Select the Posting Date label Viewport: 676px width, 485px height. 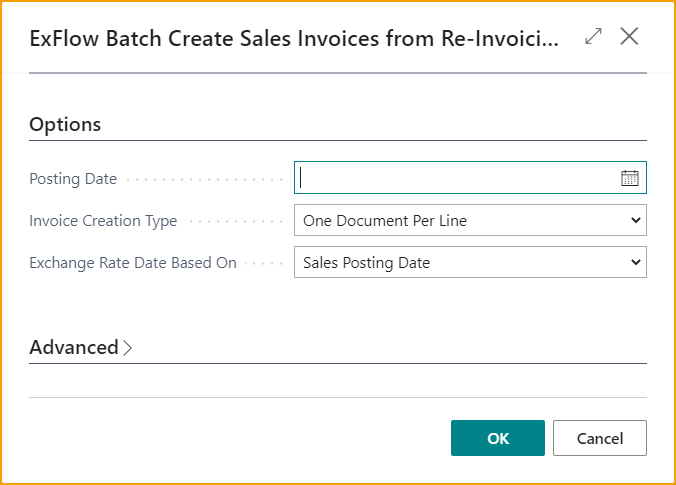pyautogui.click(x=73, y=178)
